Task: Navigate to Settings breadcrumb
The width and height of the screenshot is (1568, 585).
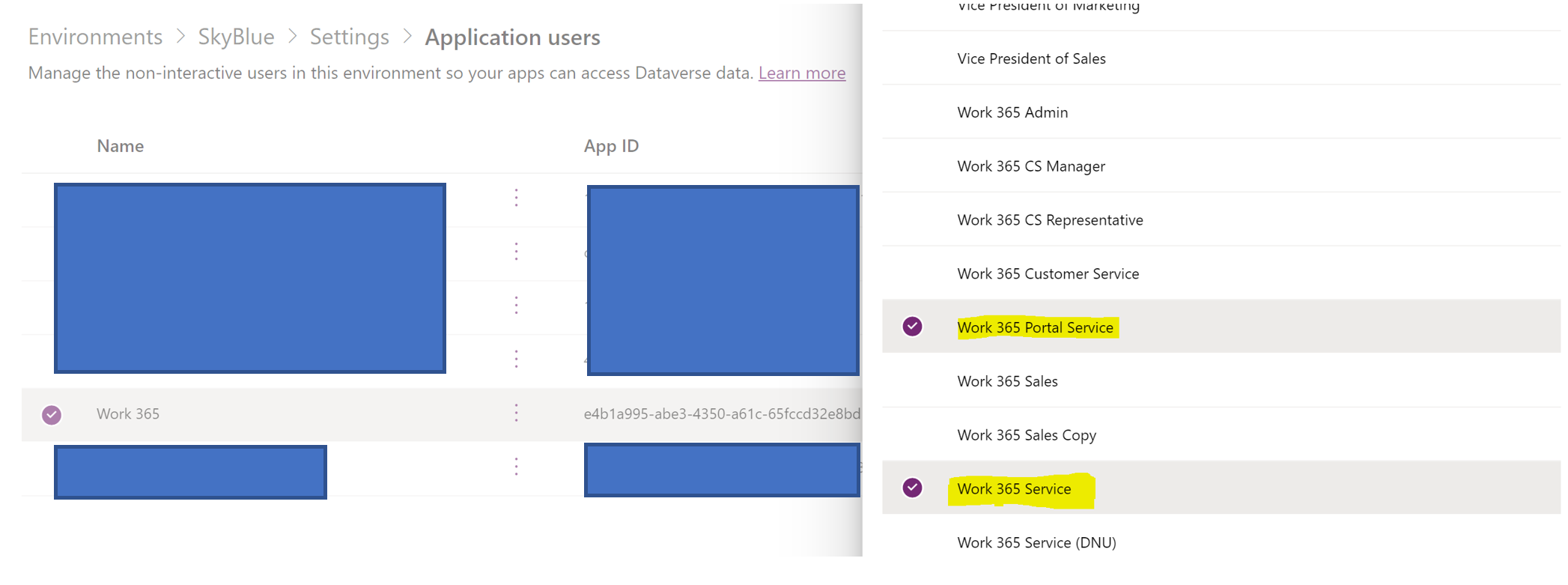Action: pyautogui.click(x=350, y=37)
